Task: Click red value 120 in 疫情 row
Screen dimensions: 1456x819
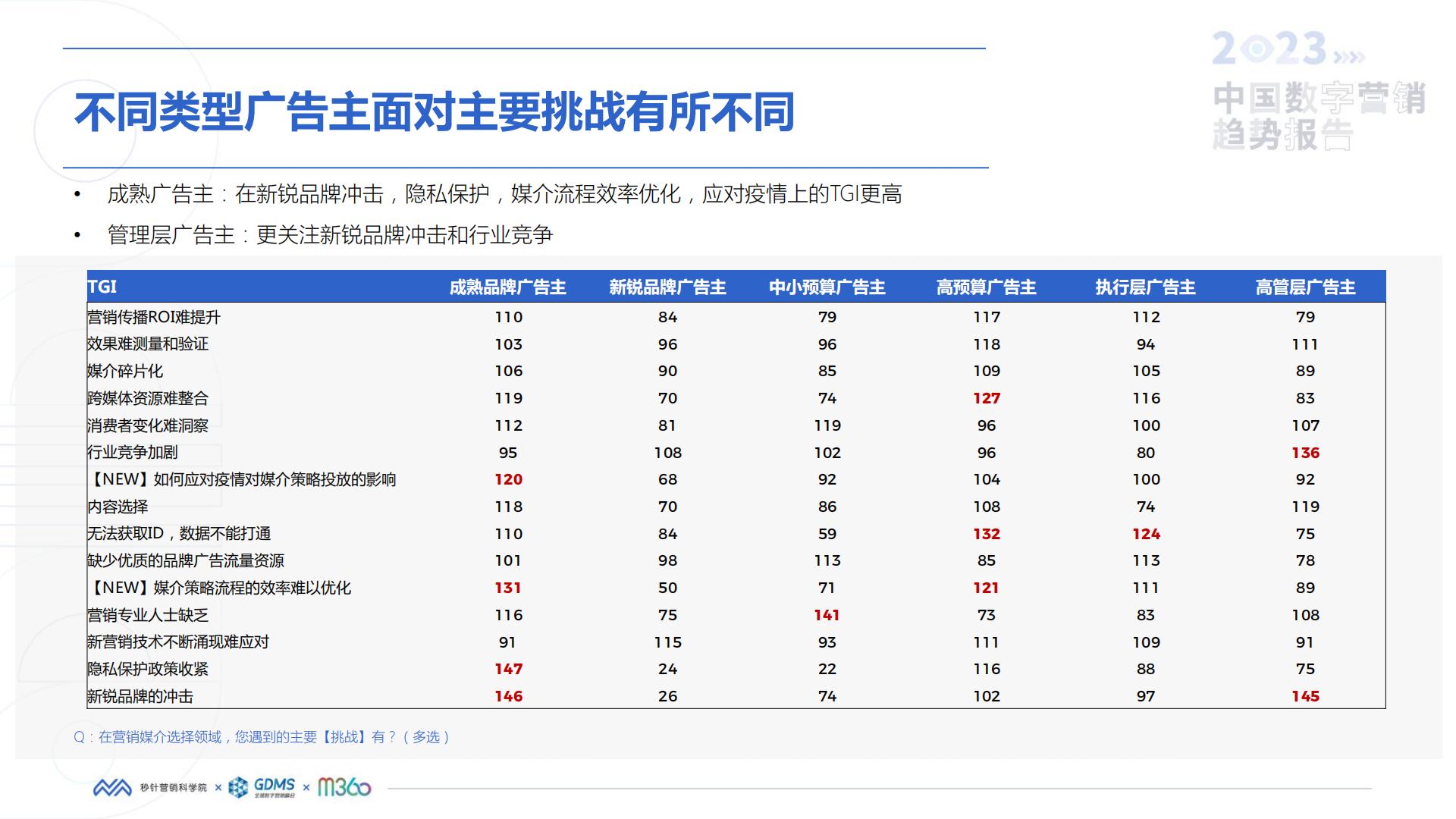Action: (x=508, y=479)
